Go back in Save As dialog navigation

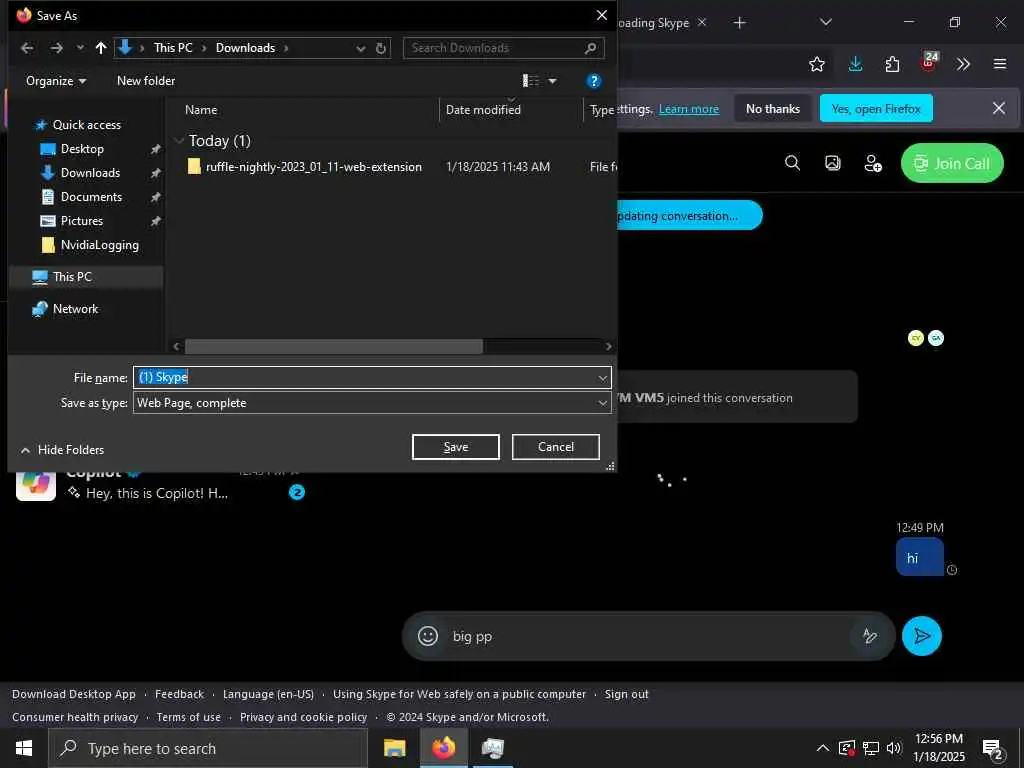(x=27, y=48)
